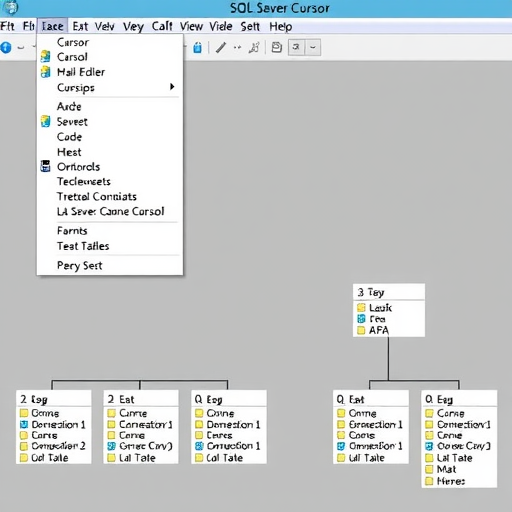Viewport: 512px width, 512px height.
Task: Select Mat in rightmost Q Eag node
Action: pyautogui.click(x=446, y=469)
